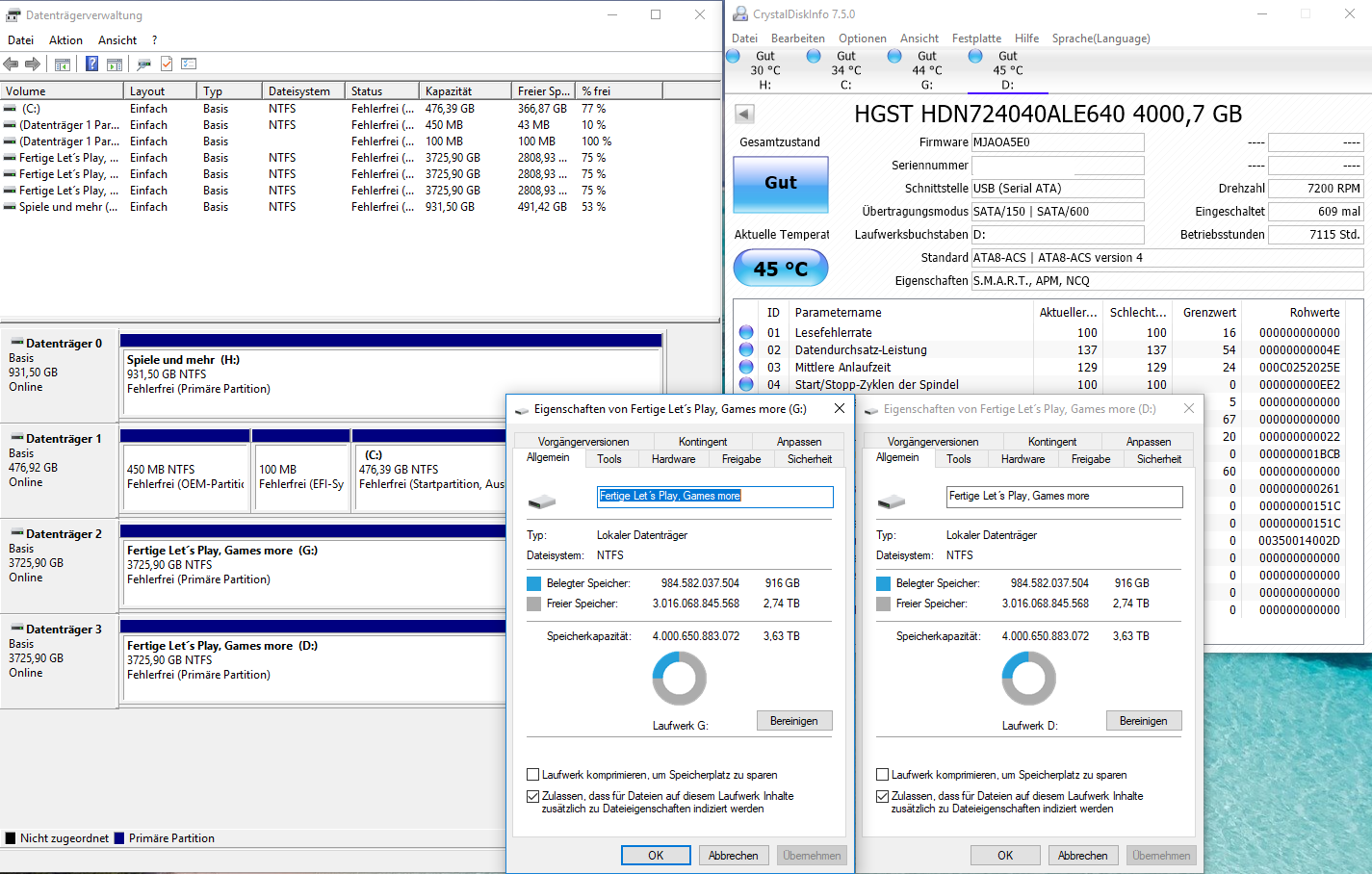1372x874 pixels.
Task: Open Vorgängerversionen tab in D: properties
Action: 933,442
